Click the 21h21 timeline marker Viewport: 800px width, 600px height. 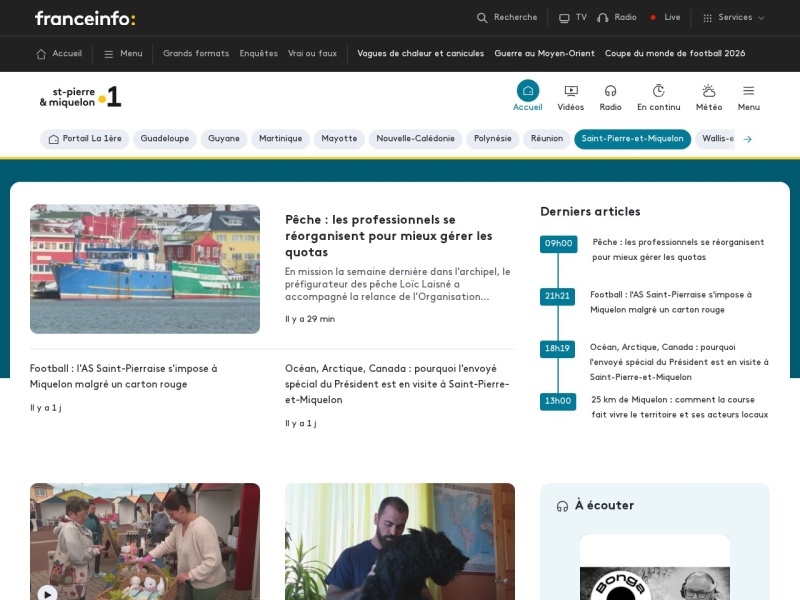pyautogui.click(x=557, y=296)
